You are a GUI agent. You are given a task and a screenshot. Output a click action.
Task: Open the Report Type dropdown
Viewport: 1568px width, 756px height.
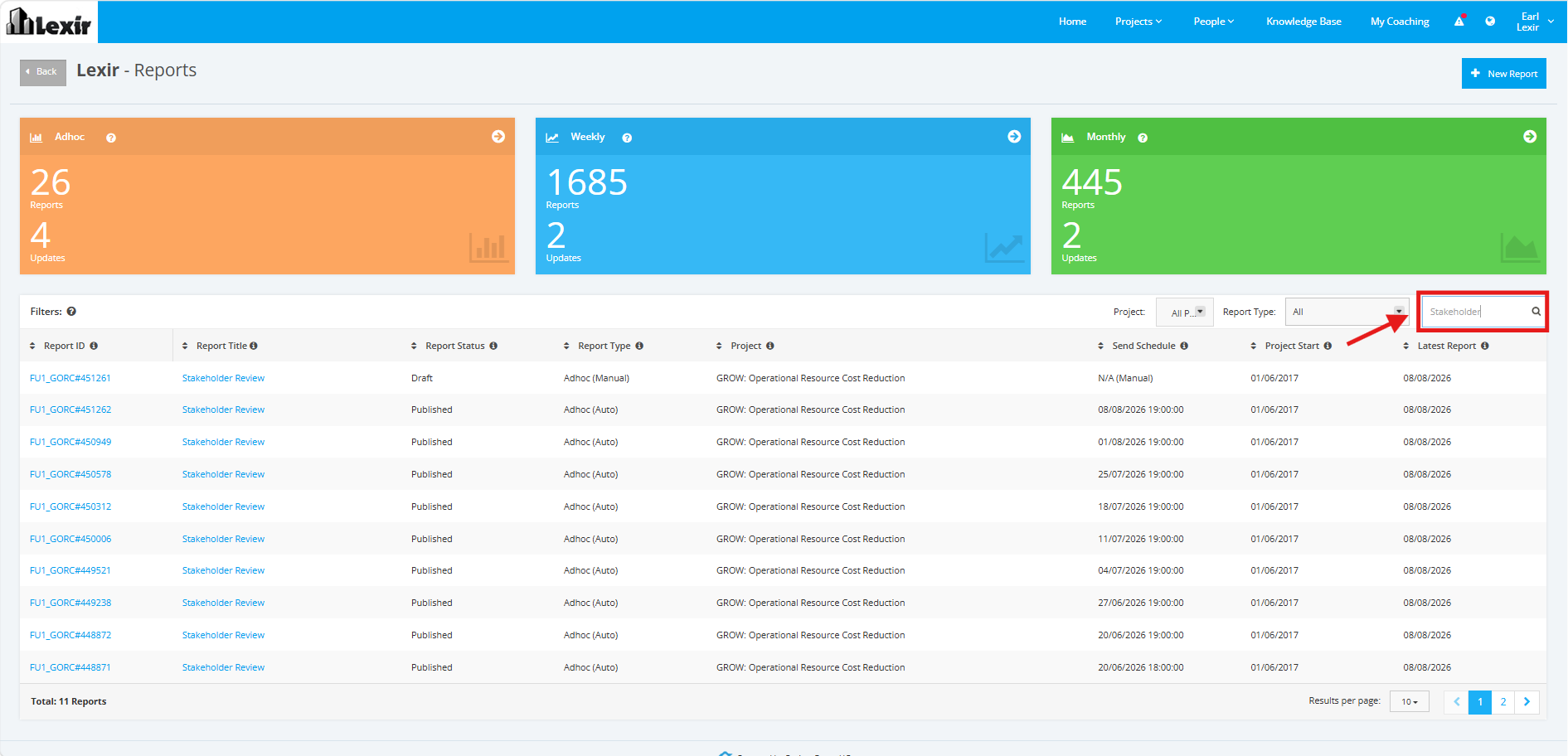tap(1347, 312)
